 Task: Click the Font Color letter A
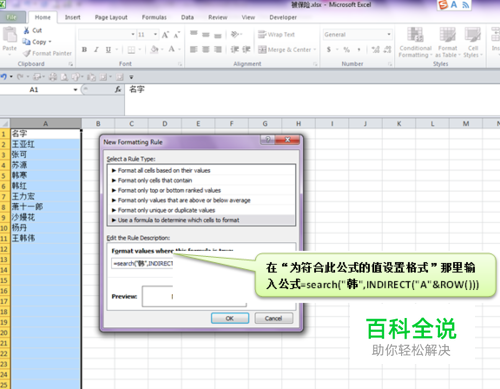tap(172, 49)
